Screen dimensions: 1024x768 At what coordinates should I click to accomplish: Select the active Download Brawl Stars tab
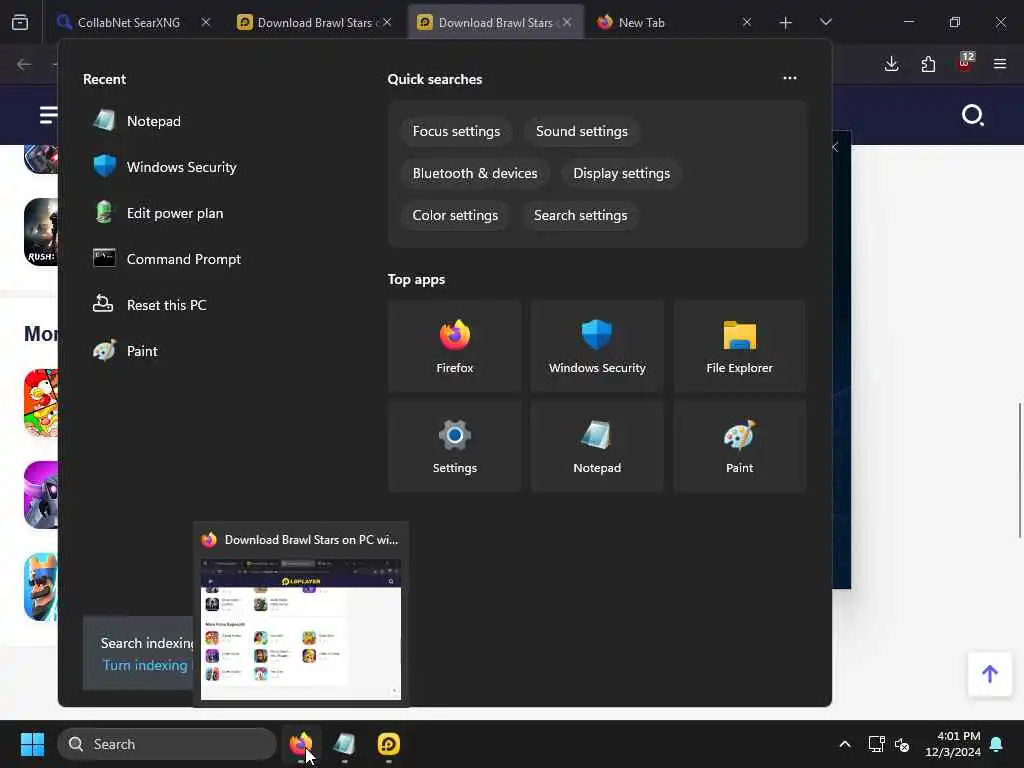click(x=487, y=22)
